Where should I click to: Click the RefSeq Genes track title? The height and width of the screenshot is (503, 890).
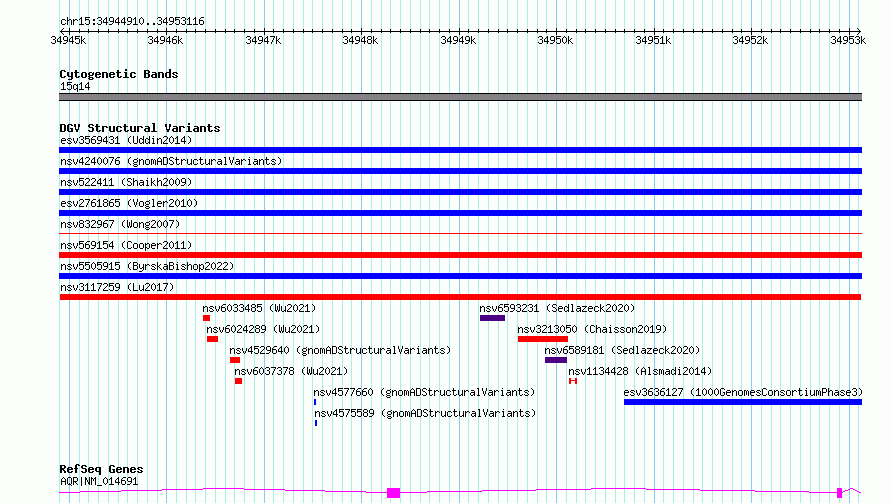click(102, 469)
